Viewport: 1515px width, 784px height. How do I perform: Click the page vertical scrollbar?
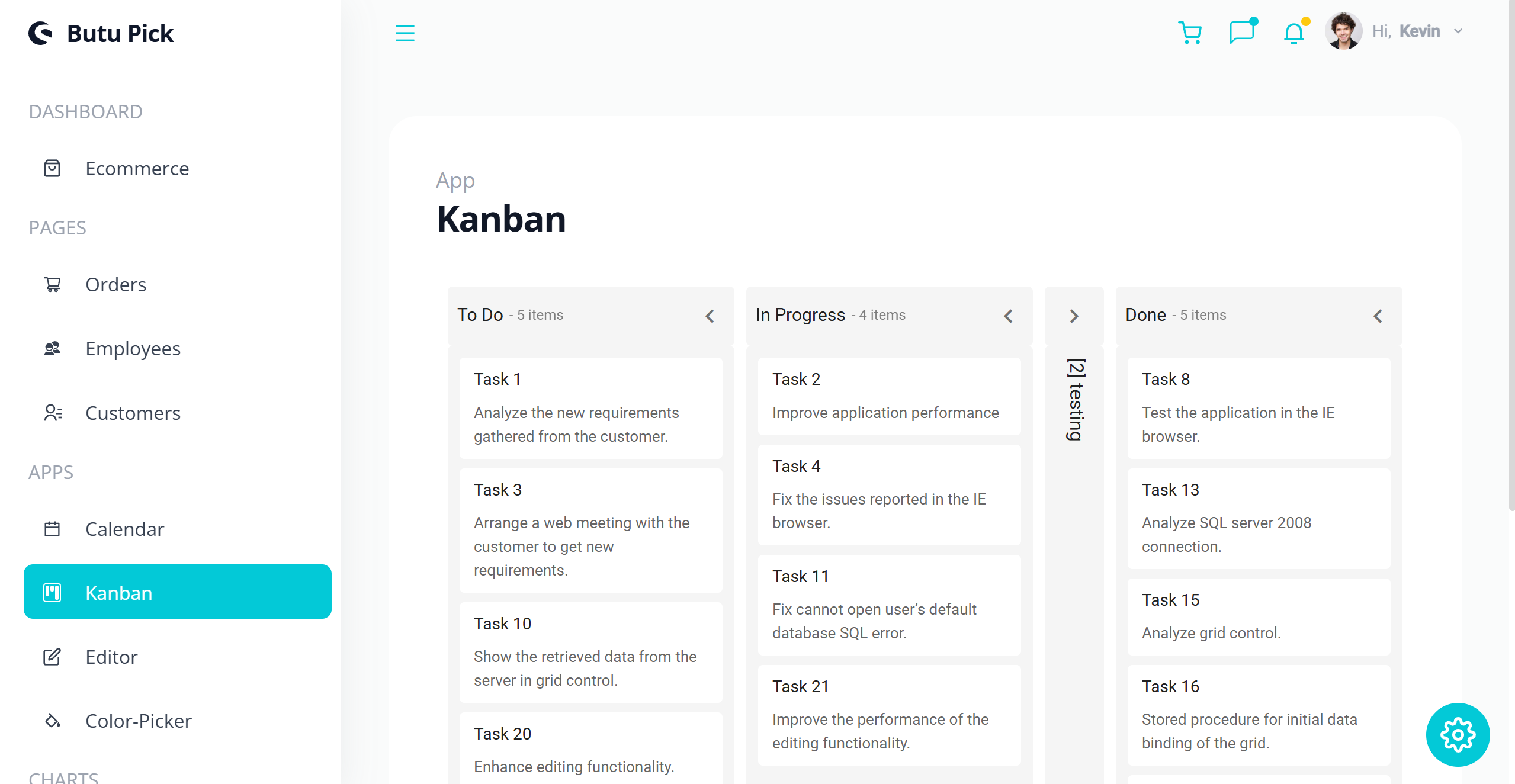[1510, 255]
